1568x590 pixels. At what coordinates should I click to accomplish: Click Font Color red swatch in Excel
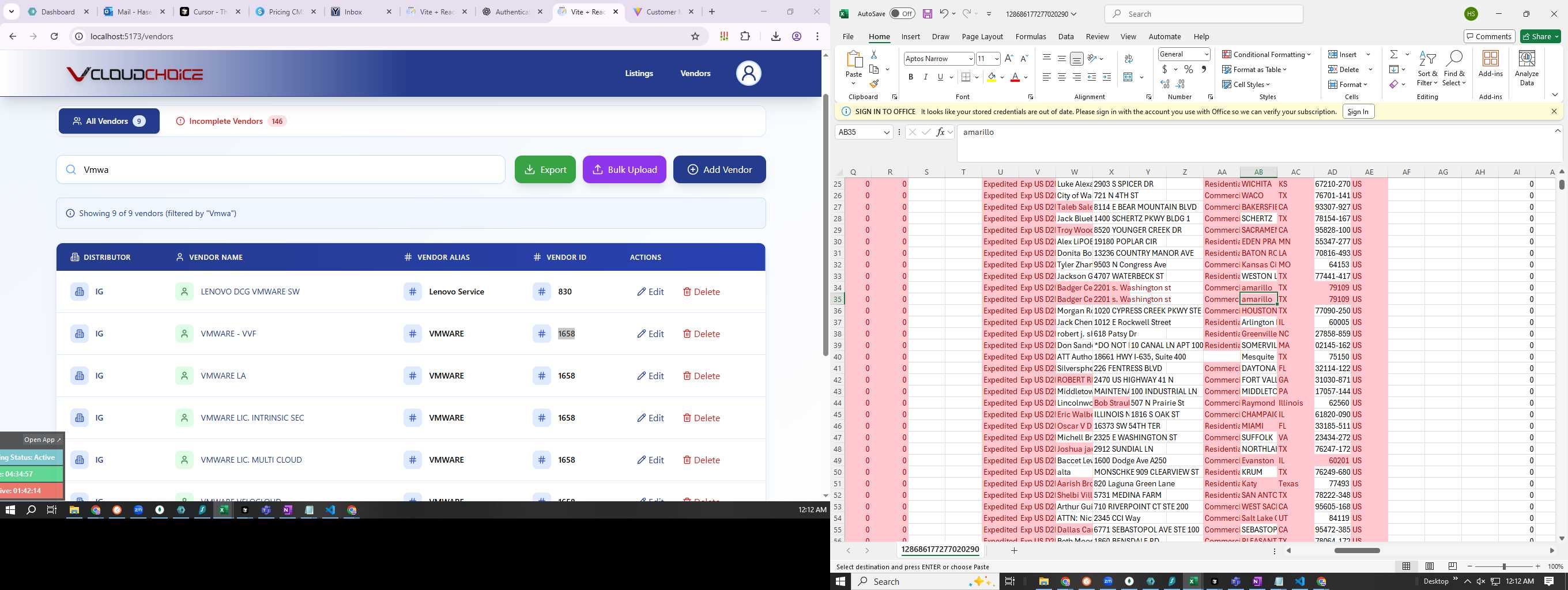[1015, 77]
